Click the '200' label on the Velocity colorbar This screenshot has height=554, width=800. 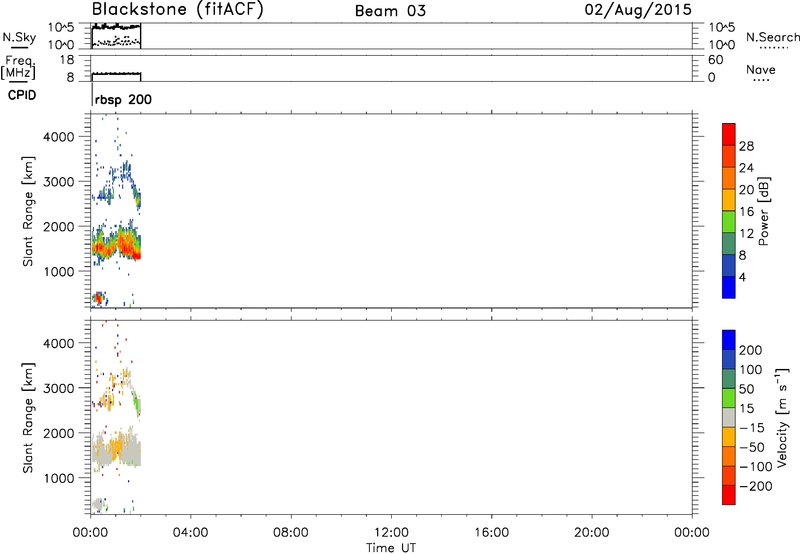pos(751,350)
